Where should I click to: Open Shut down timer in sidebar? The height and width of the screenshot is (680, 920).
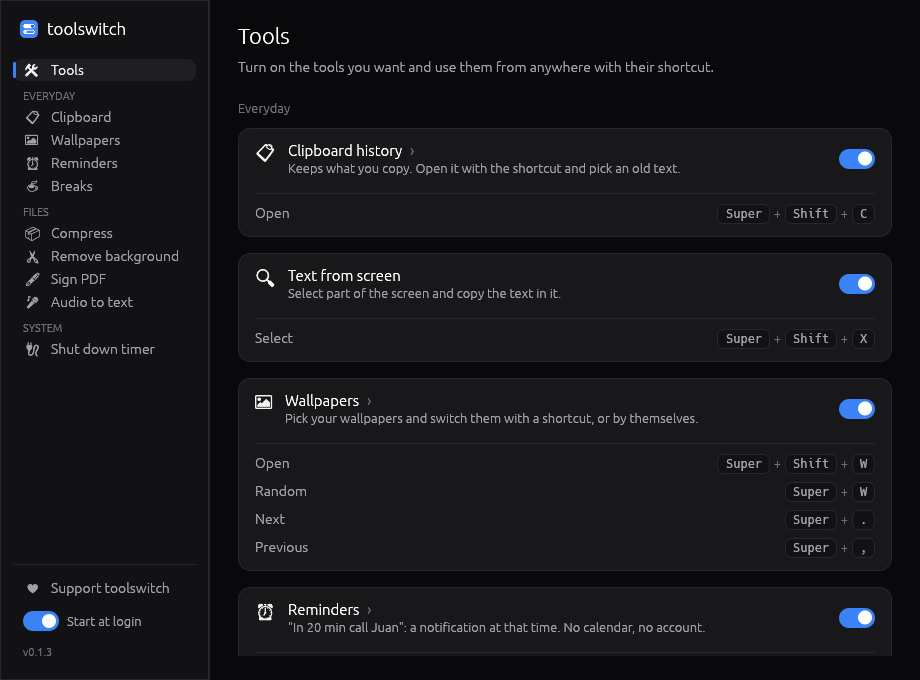click(x=104, y=349)
